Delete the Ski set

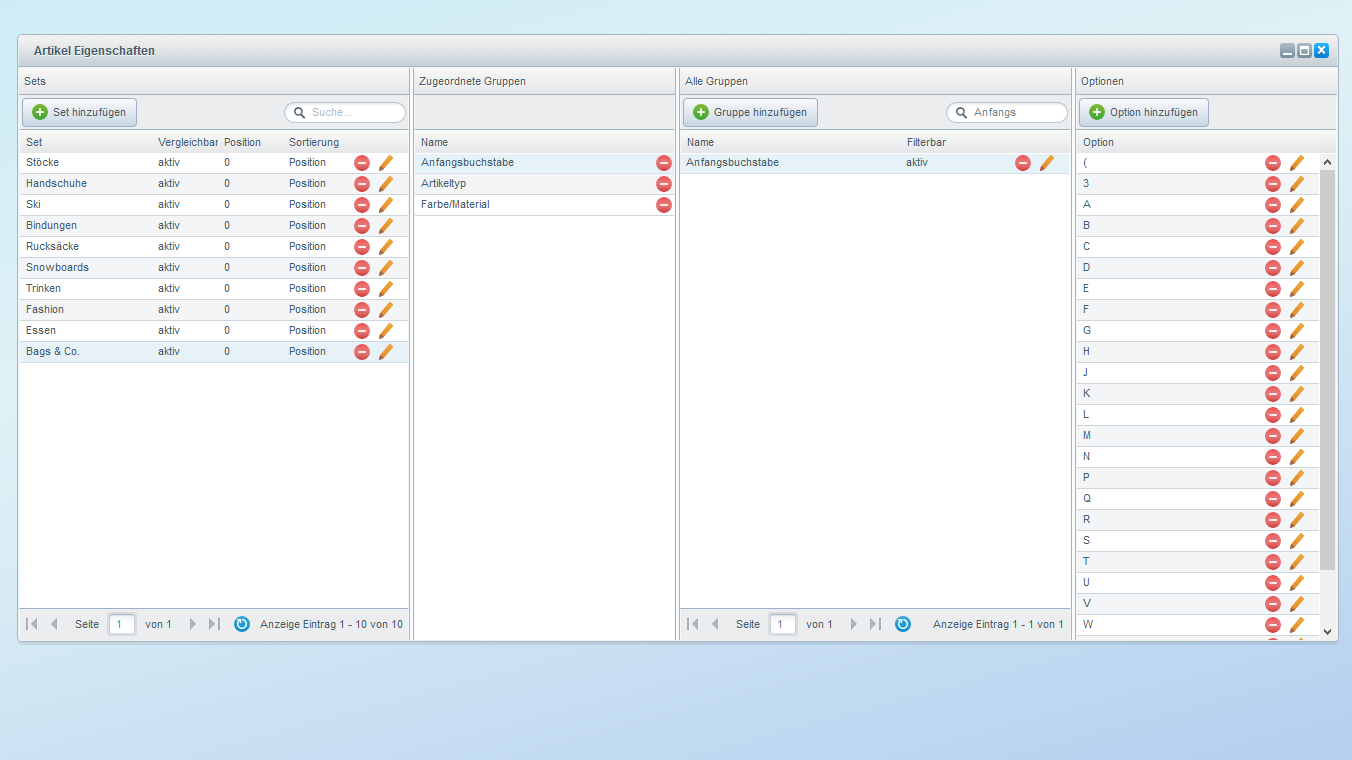coord(362,204)
